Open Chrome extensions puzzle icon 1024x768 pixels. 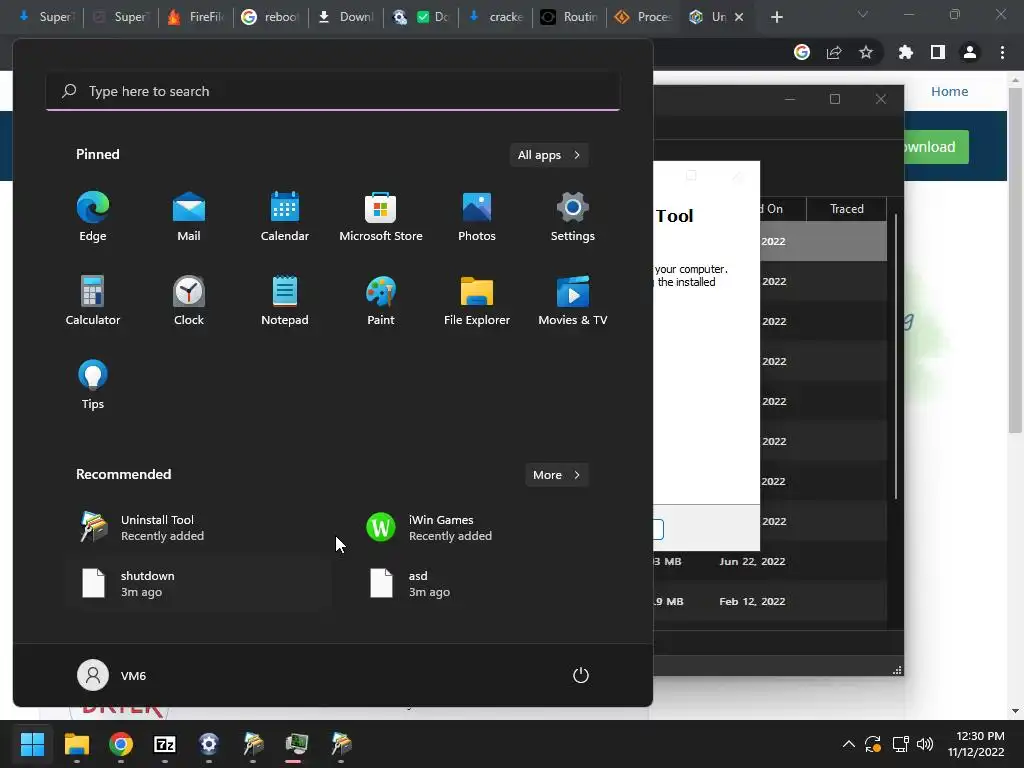pyautogui.click(x=906, y=52)
